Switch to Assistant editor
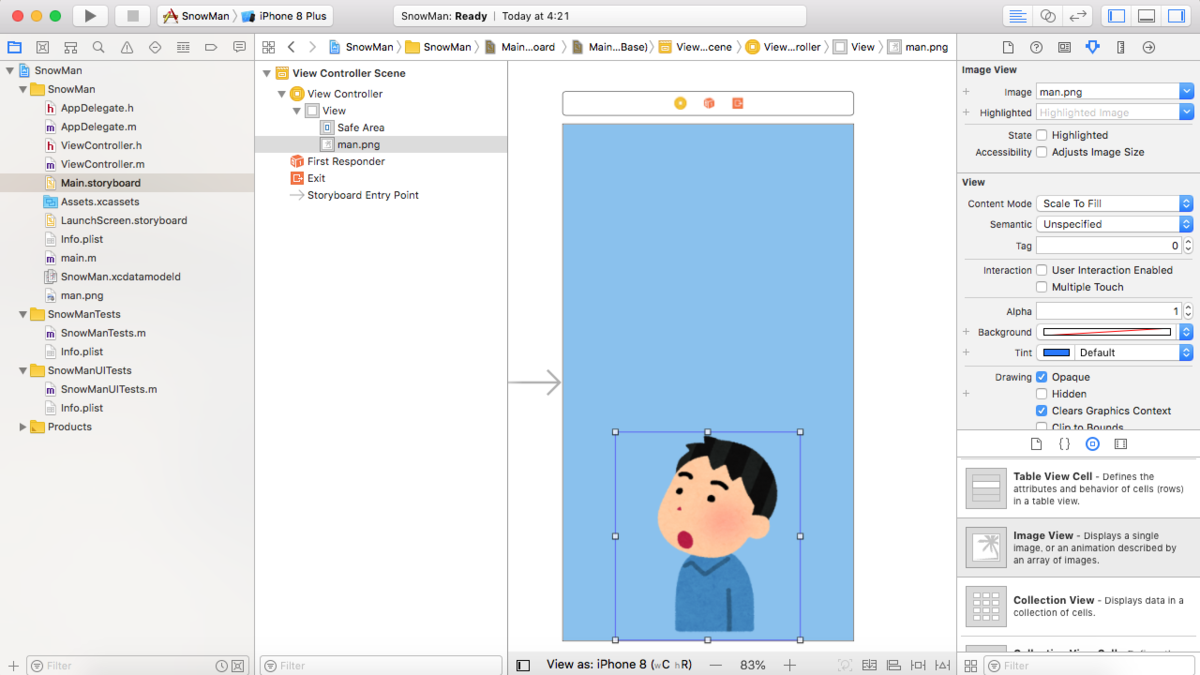Screen dimensions: 1200x675 point(1048,16)
